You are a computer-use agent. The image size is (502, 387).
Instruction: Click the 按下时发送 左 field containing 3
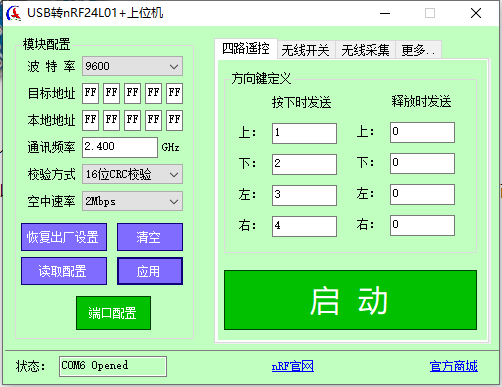pos(304,195)
